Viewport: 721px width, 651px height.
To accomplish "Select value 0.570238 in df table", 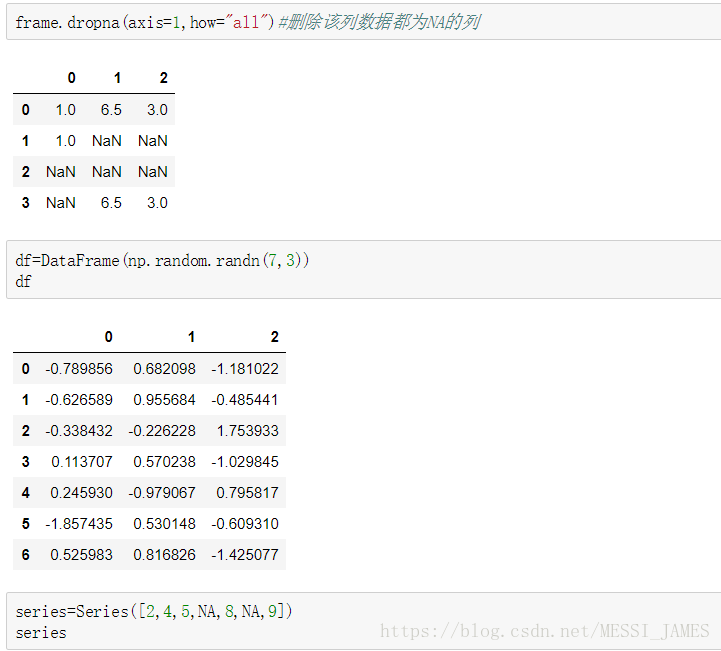I will coord(164,462).
